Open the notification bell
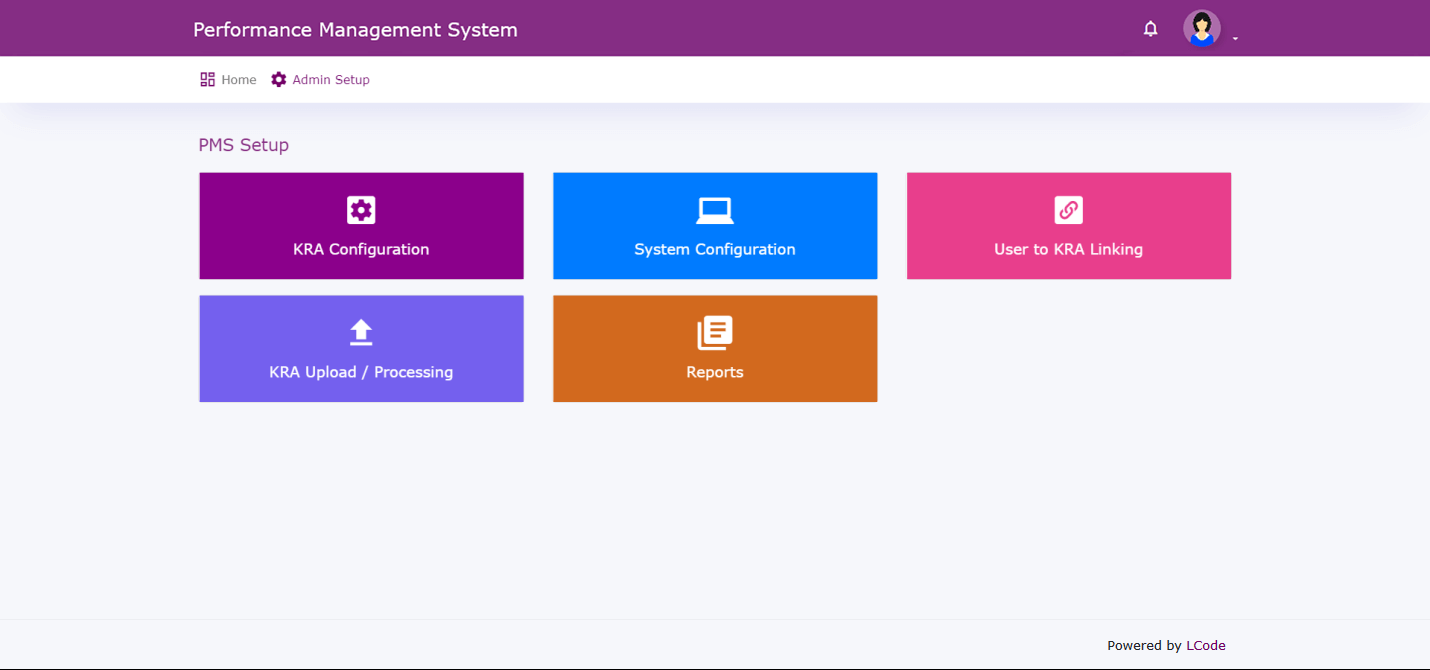 tap(1150, 29)
